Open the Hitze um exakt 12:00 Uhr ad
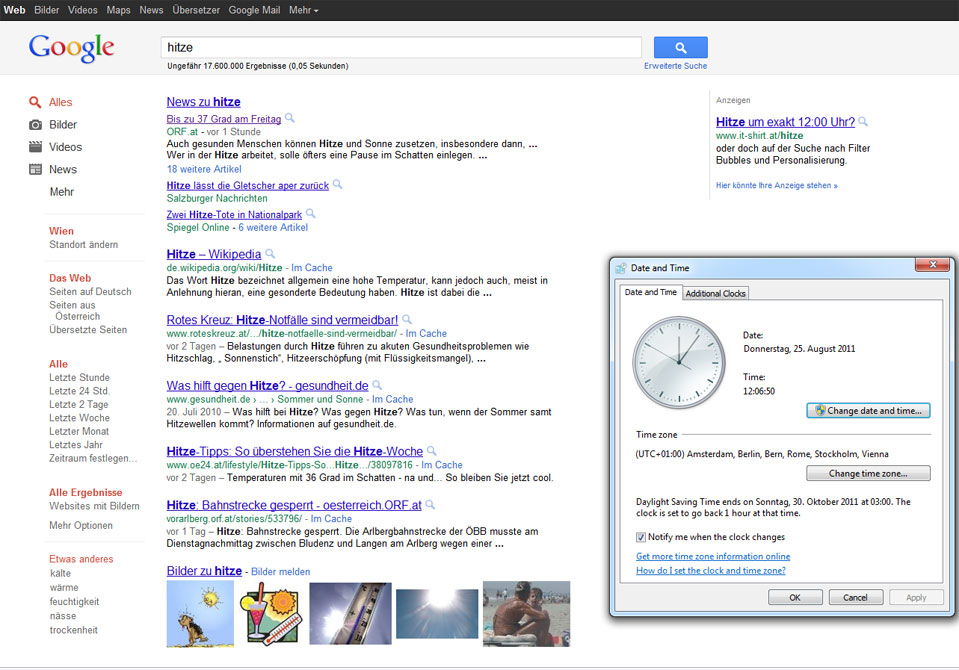959x670 pixels. click(x=785, y=122)
